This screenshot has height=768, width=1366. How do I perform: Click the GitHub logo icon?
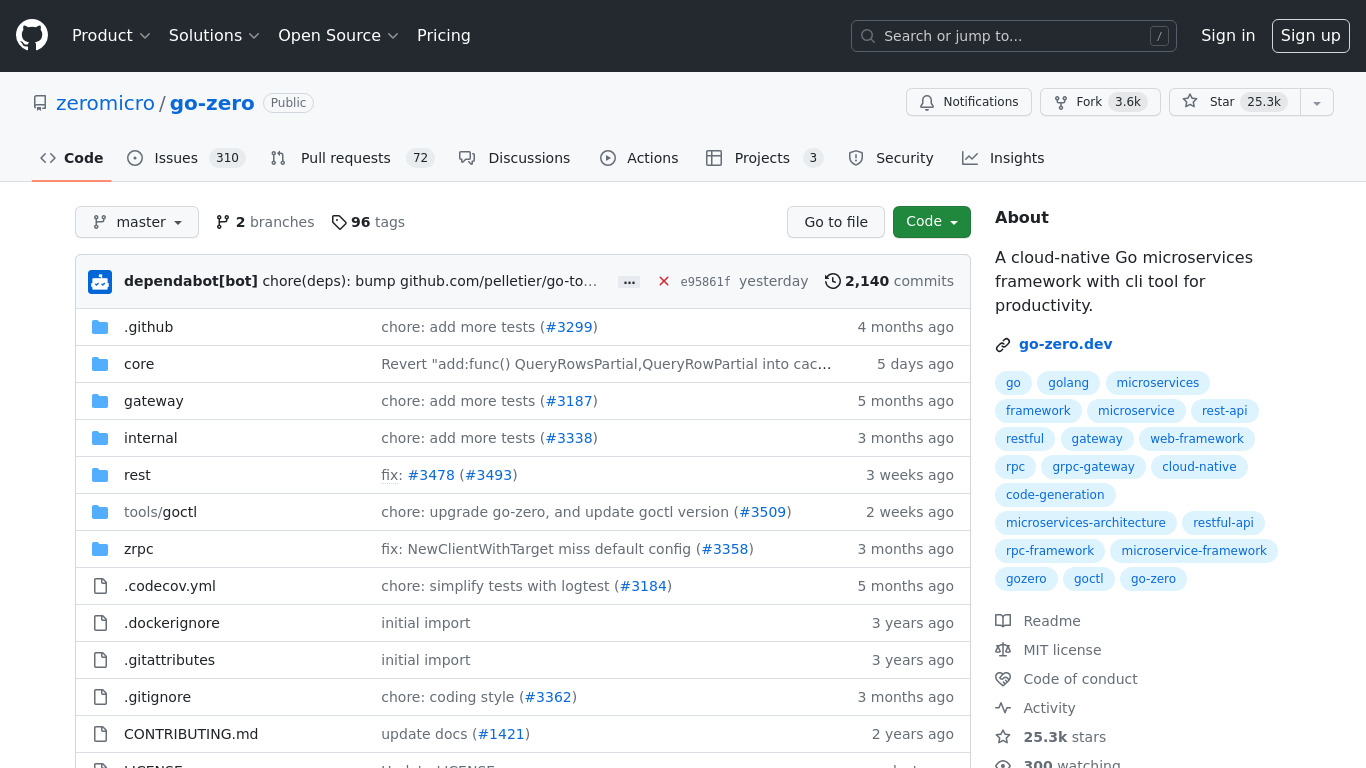coord(32,36)
